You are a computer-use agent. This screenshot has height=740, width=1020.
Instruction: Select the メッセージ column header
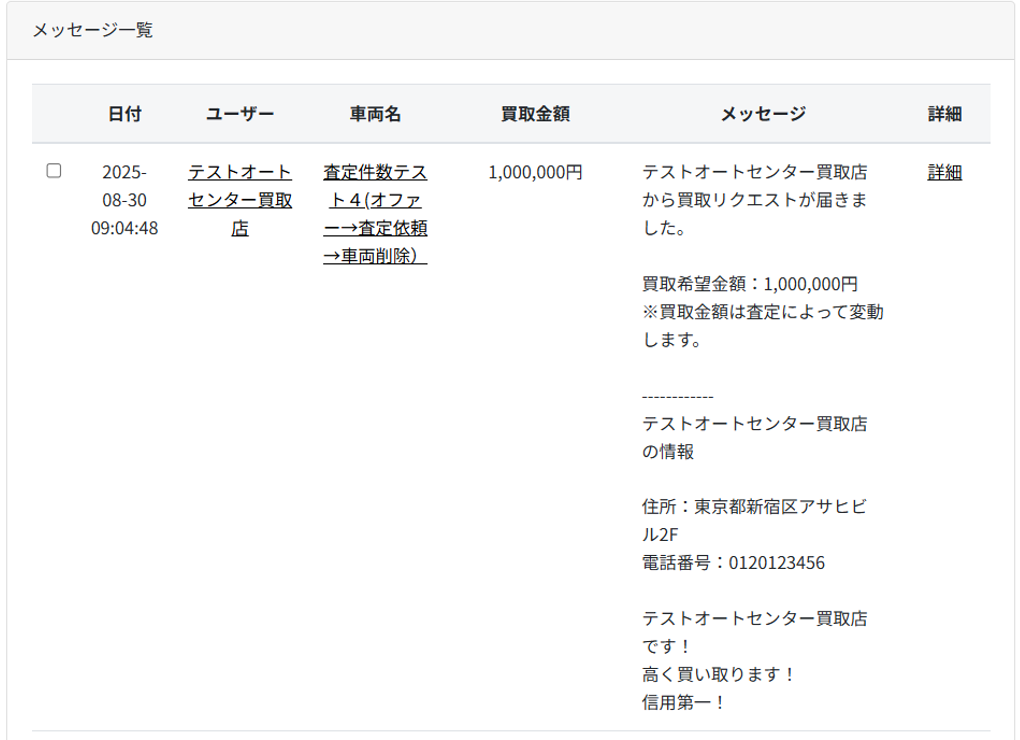763,114
